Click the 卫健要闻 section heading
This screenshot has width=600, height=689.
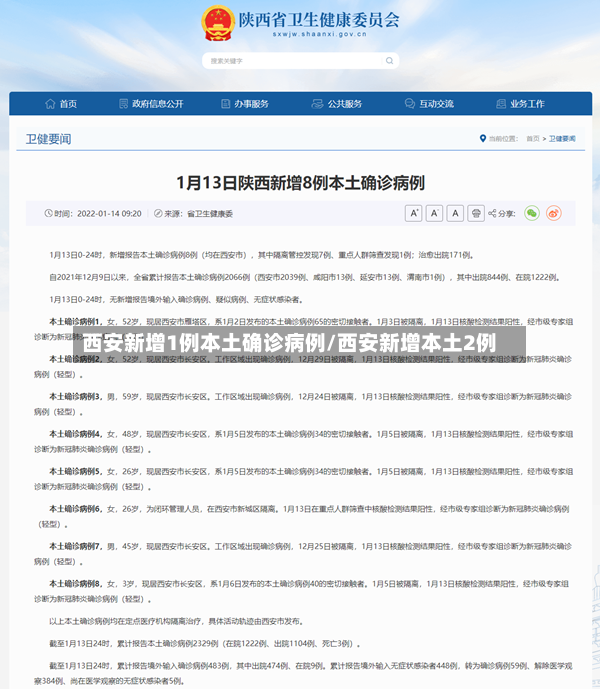pyautogui.click(x=48, y=139)
